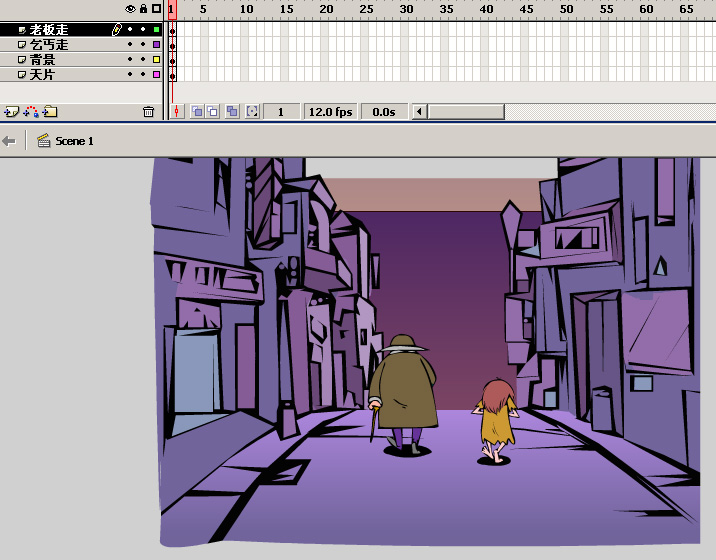
Task: Click the old man in trench coat
Action: tap(403, 394)
